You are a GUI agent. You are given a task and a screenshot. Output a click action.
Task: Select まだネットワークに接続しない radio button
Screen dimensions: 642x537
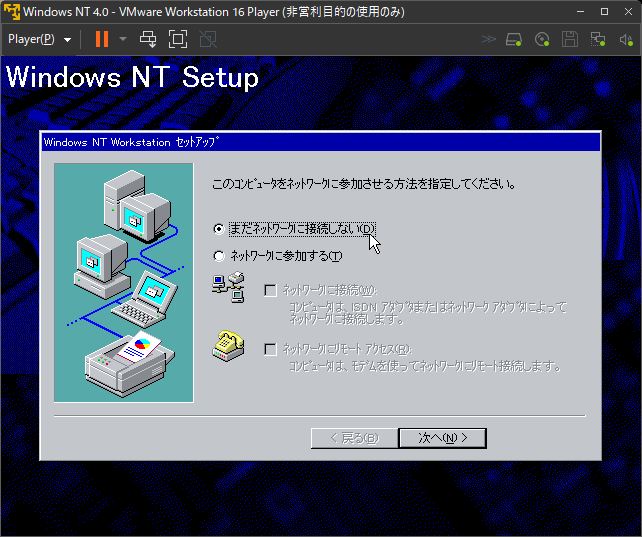(x=219, y=229)
